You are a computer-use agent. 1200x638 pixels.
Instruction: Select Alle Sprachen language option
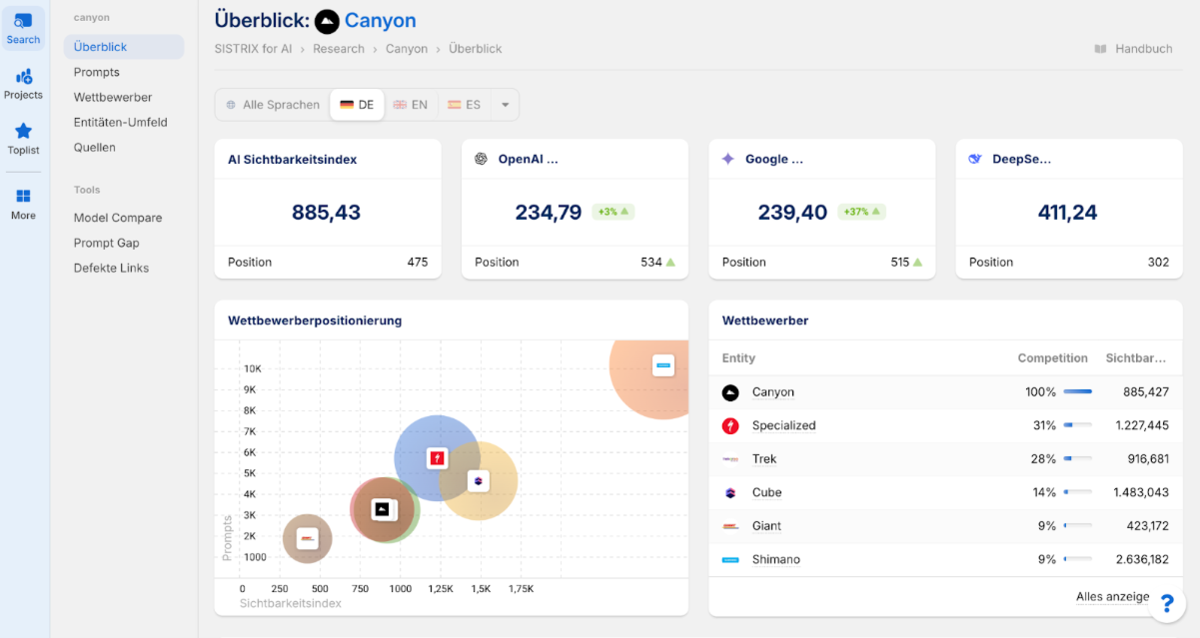tap(273, 105)
